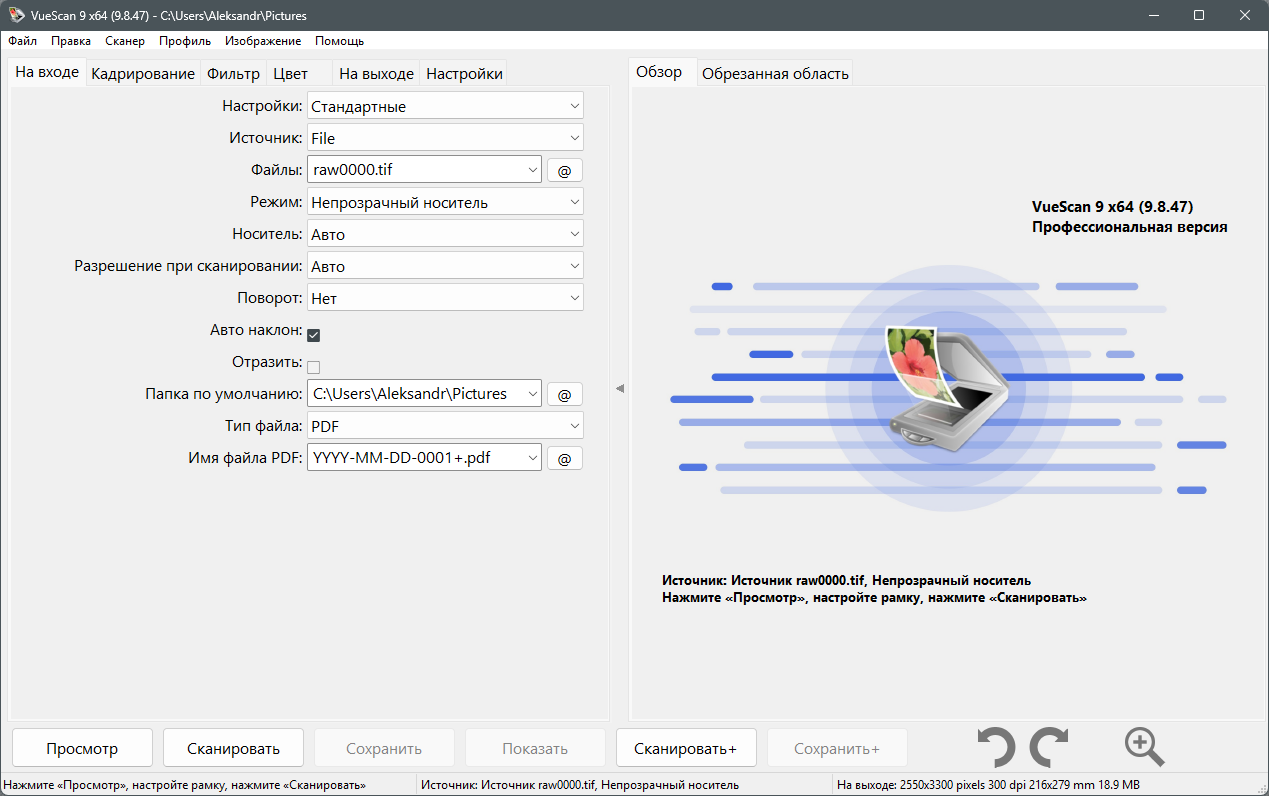This screenshot has height=796, width=1269.
Task: Click the greyed Показать button
Action: coord(535,748)
